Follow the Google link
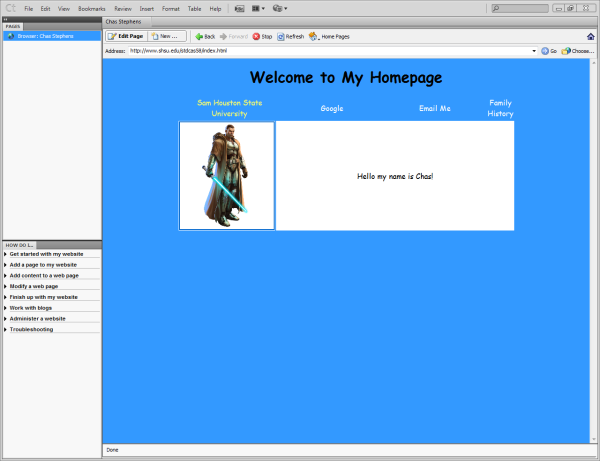600x461 pixels. [x=332, y=109]
